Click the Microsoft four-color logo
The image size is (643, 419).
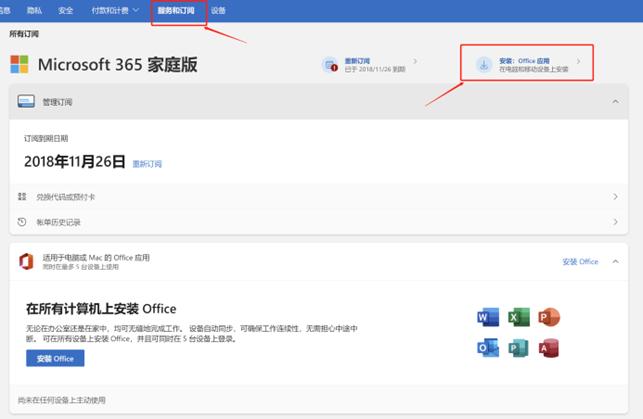tap(19, 64)
